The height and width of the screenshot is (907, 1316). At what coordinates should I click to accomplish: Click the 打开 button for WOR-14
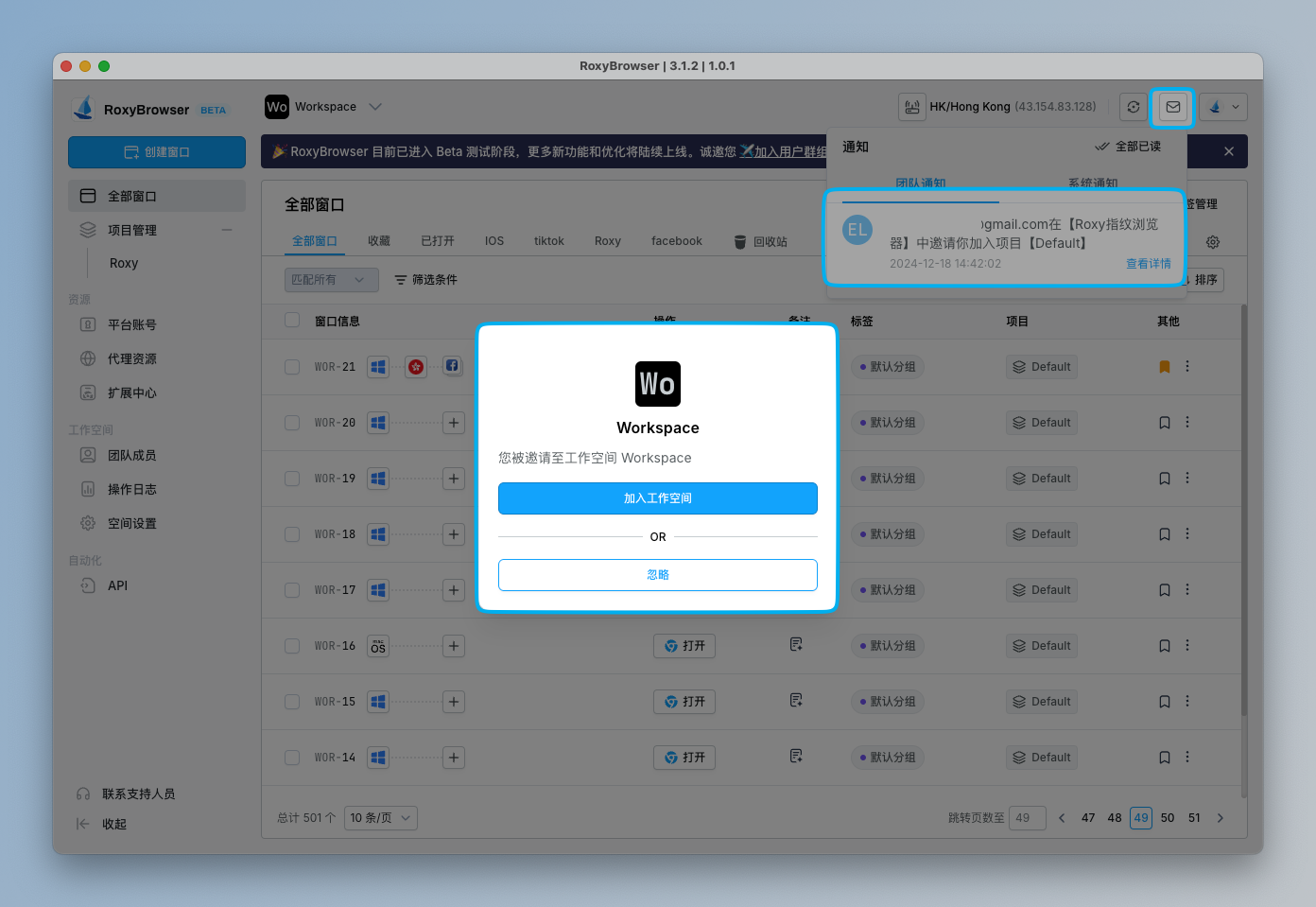(x=684, y=758)
